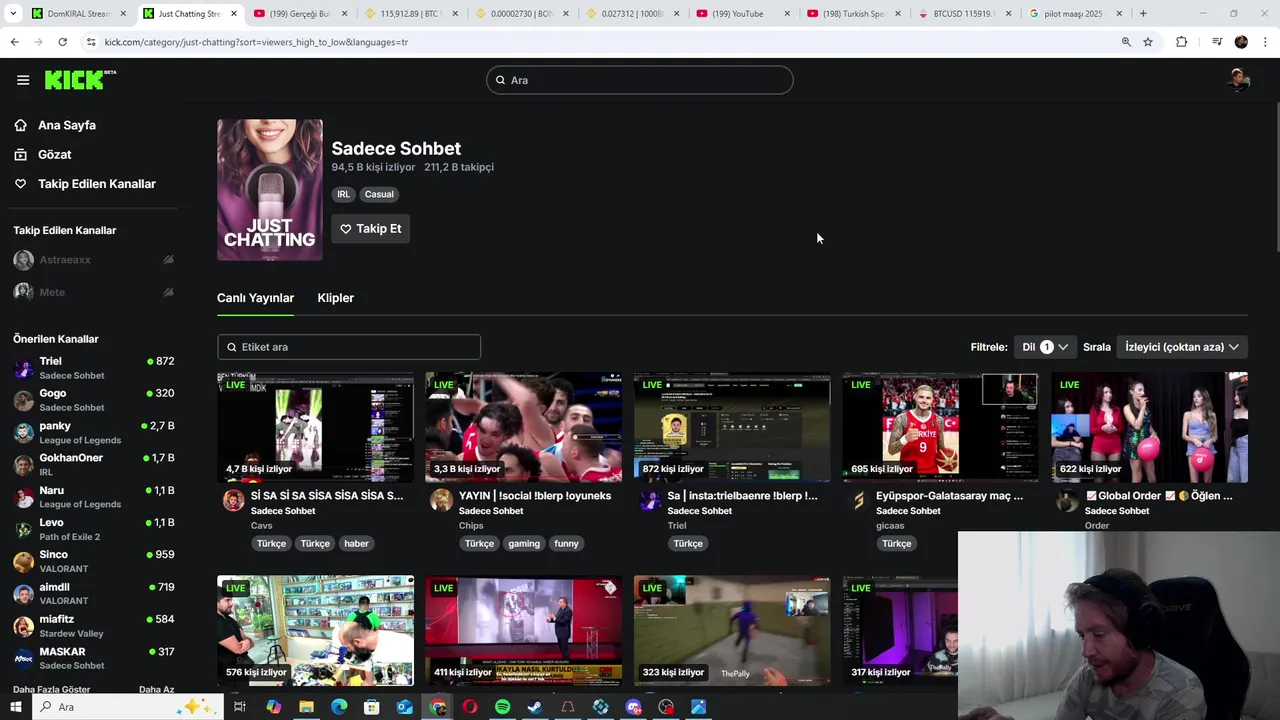
Task: Open Discord from the taskbar
Action: (633, 707)
